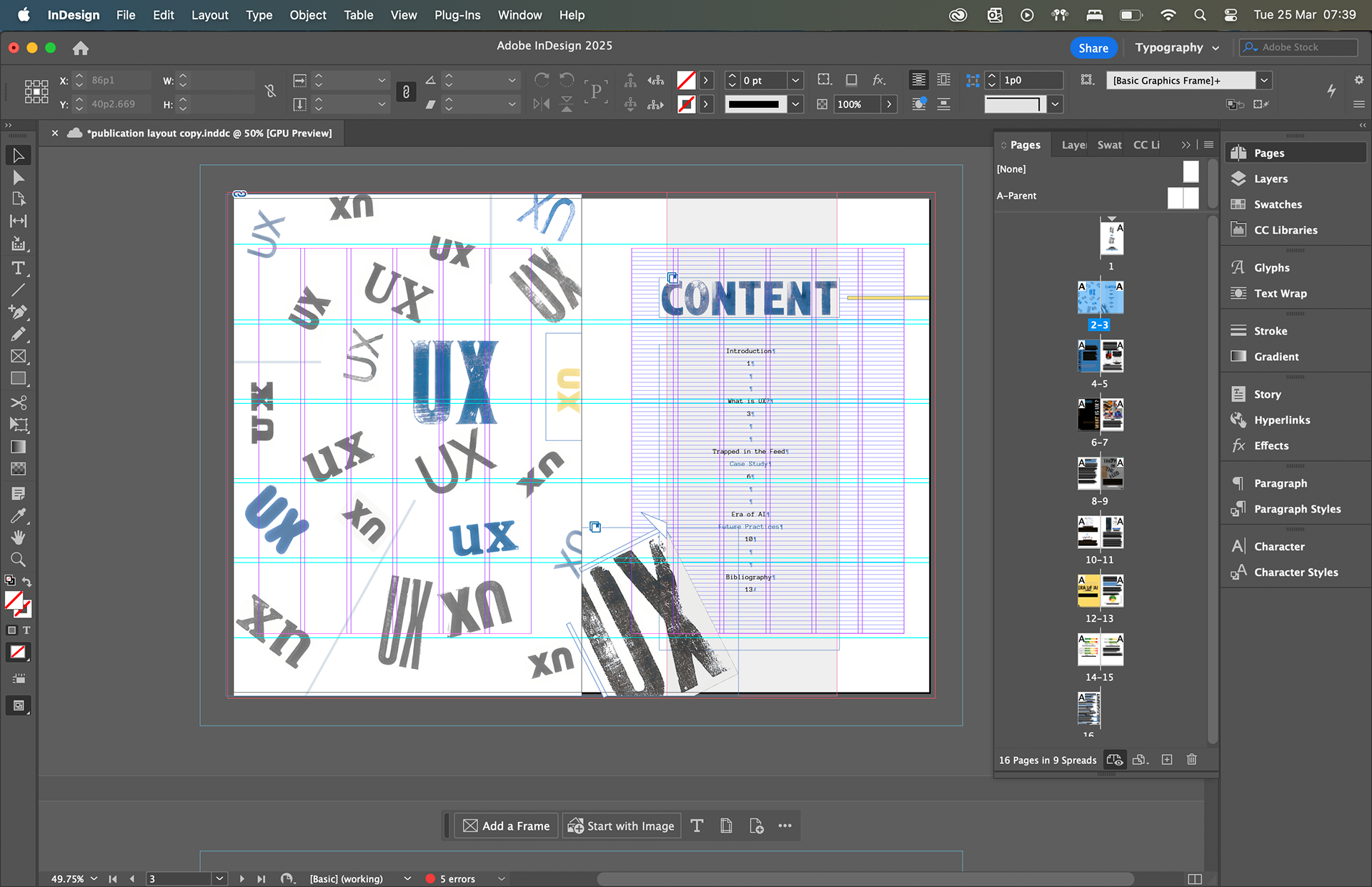Toggle formatting affects text button

pyautogui.click(x=26, y=630)
